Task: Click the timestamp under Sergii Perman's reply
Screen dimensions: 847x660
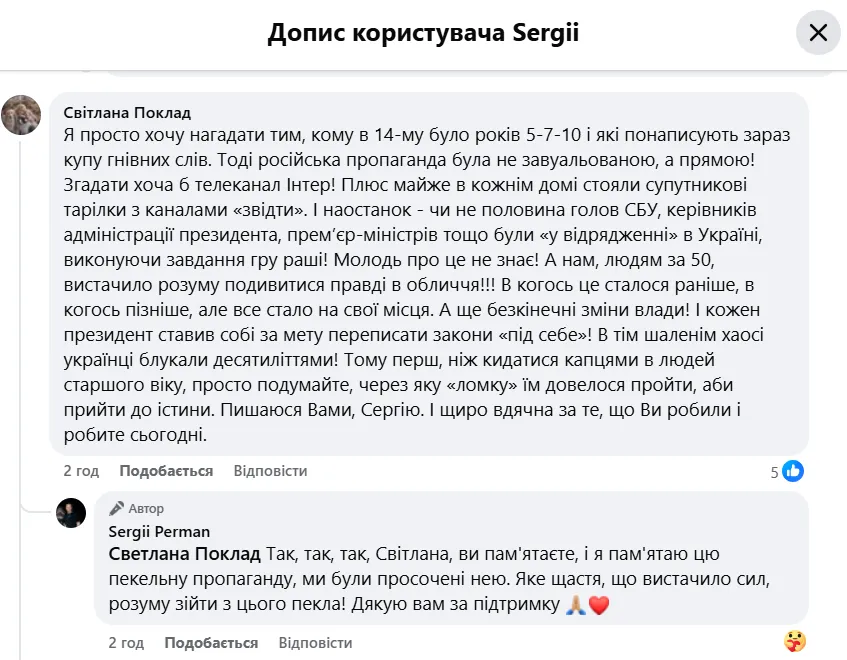Action: 126,643
